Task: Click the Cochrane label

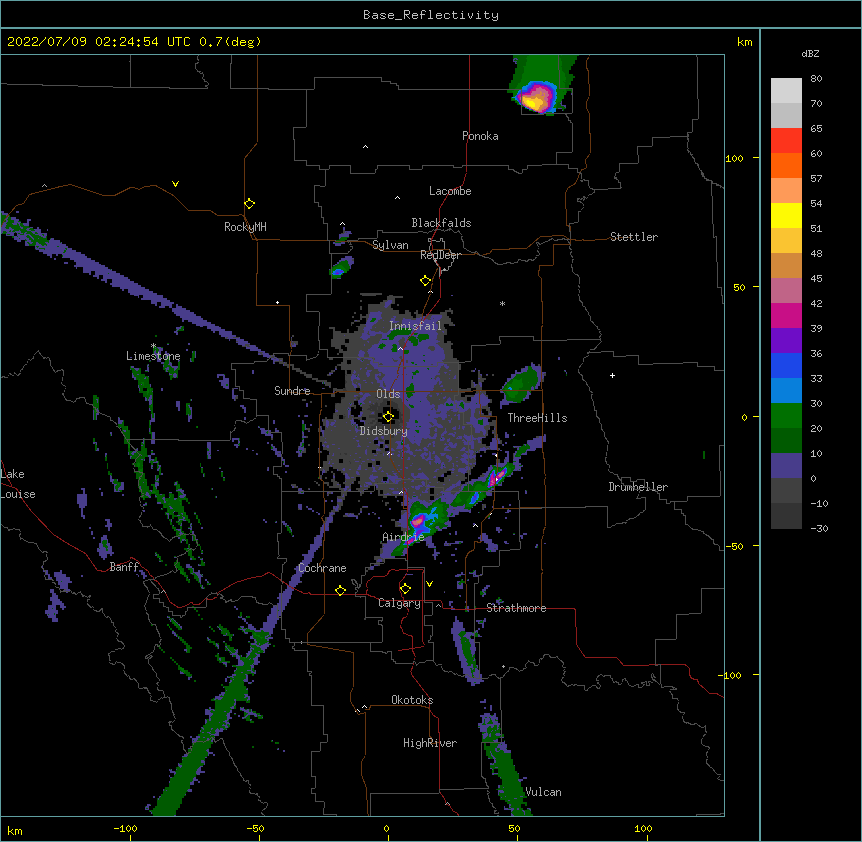Action: click(322, 568)
